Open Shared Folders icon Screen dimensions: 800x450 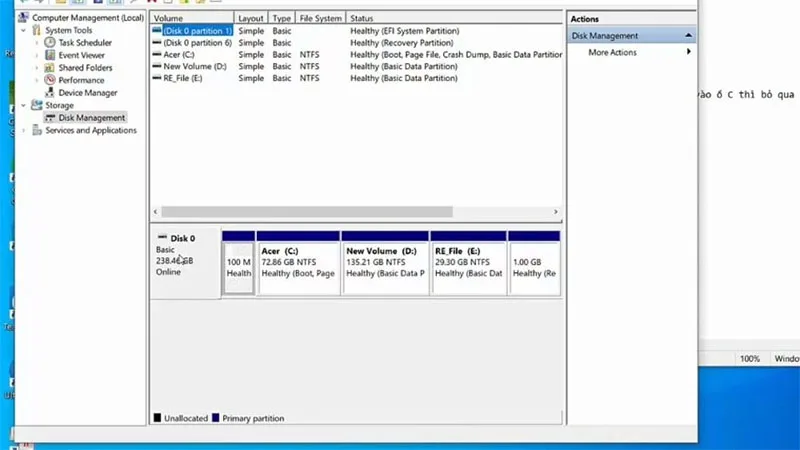tap(49, 67)
